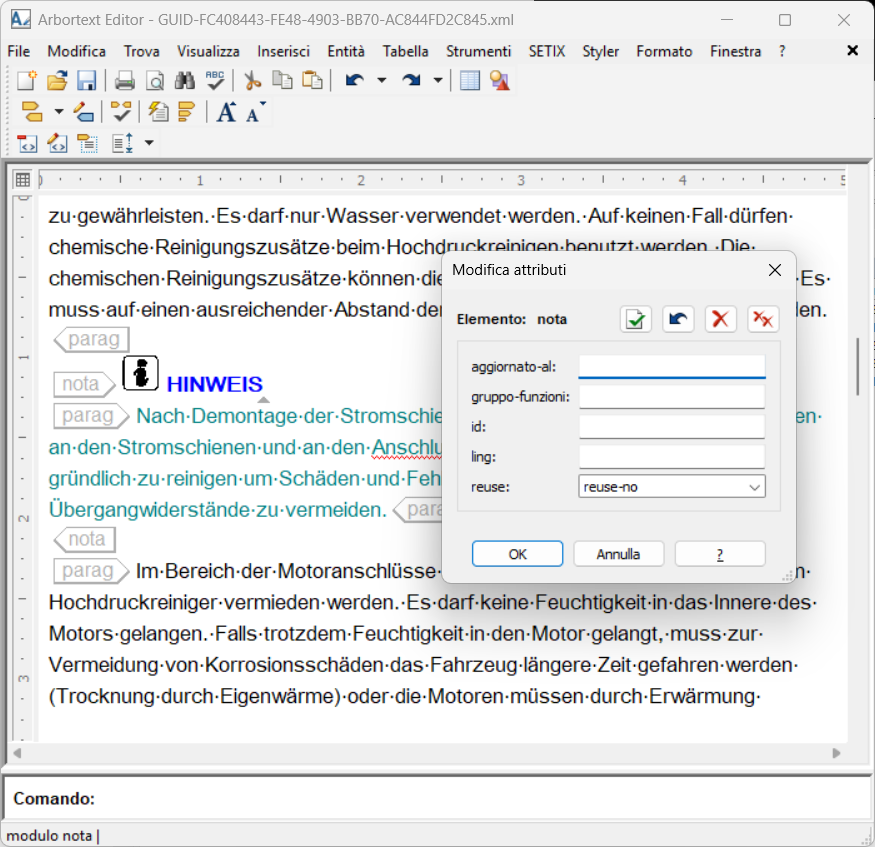Run spell check with the ABC checkmark icon
Screen dimensions: 875x847
point(215,81)
